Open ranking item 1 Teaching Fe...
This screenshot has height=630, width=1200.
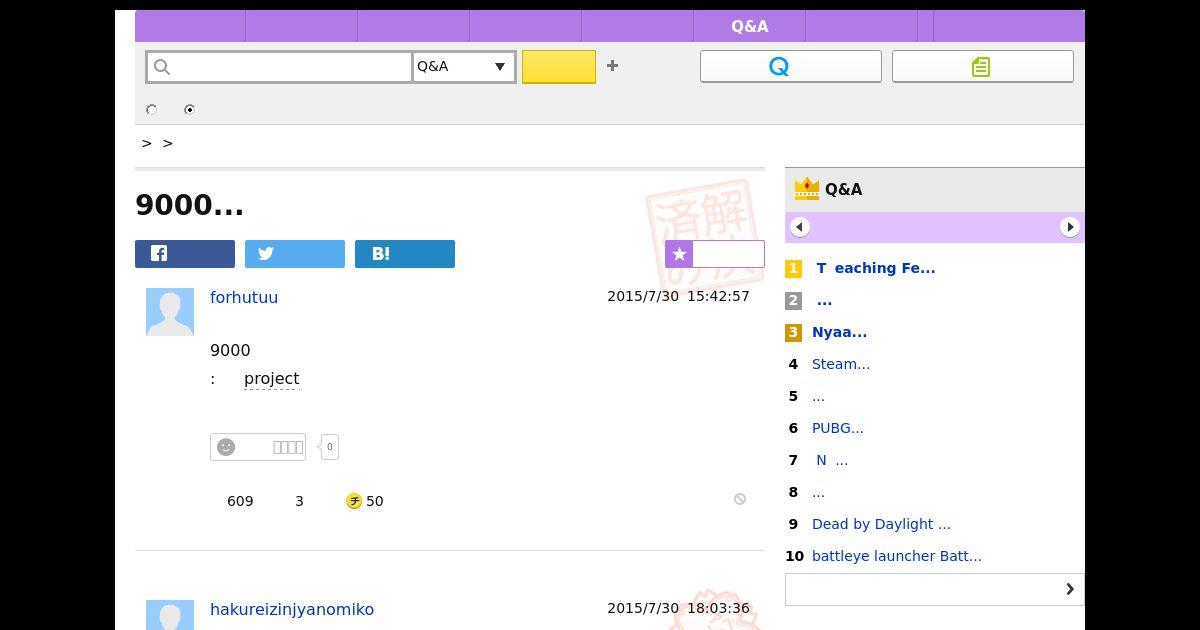pos(876,268)
